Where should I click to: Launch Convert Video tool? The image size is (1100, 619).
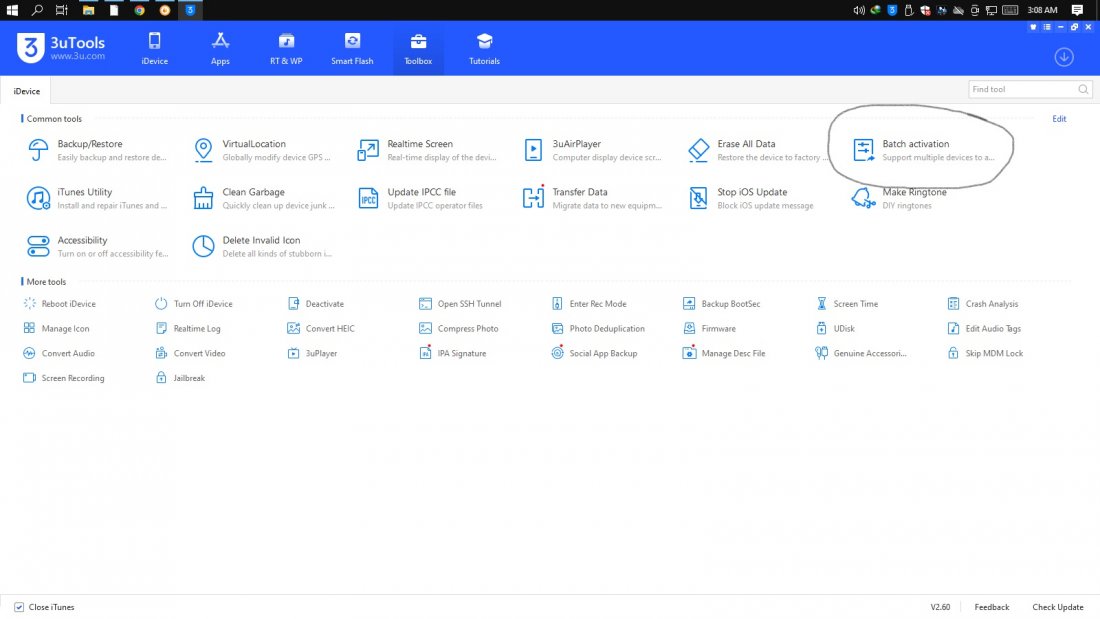[190, 353]
